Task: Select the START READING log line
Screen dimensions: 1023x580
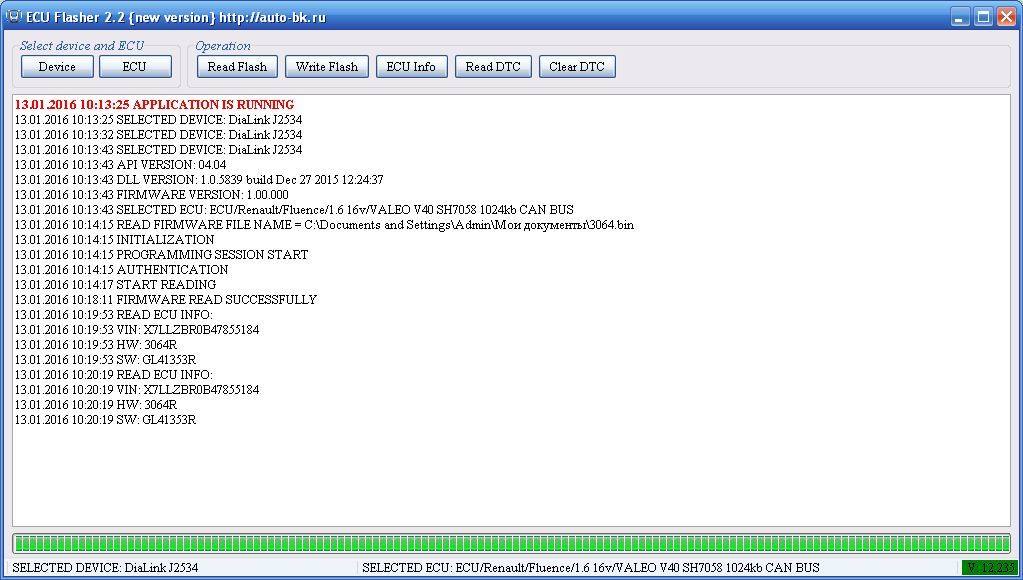Action: click(x=115, y=285)
